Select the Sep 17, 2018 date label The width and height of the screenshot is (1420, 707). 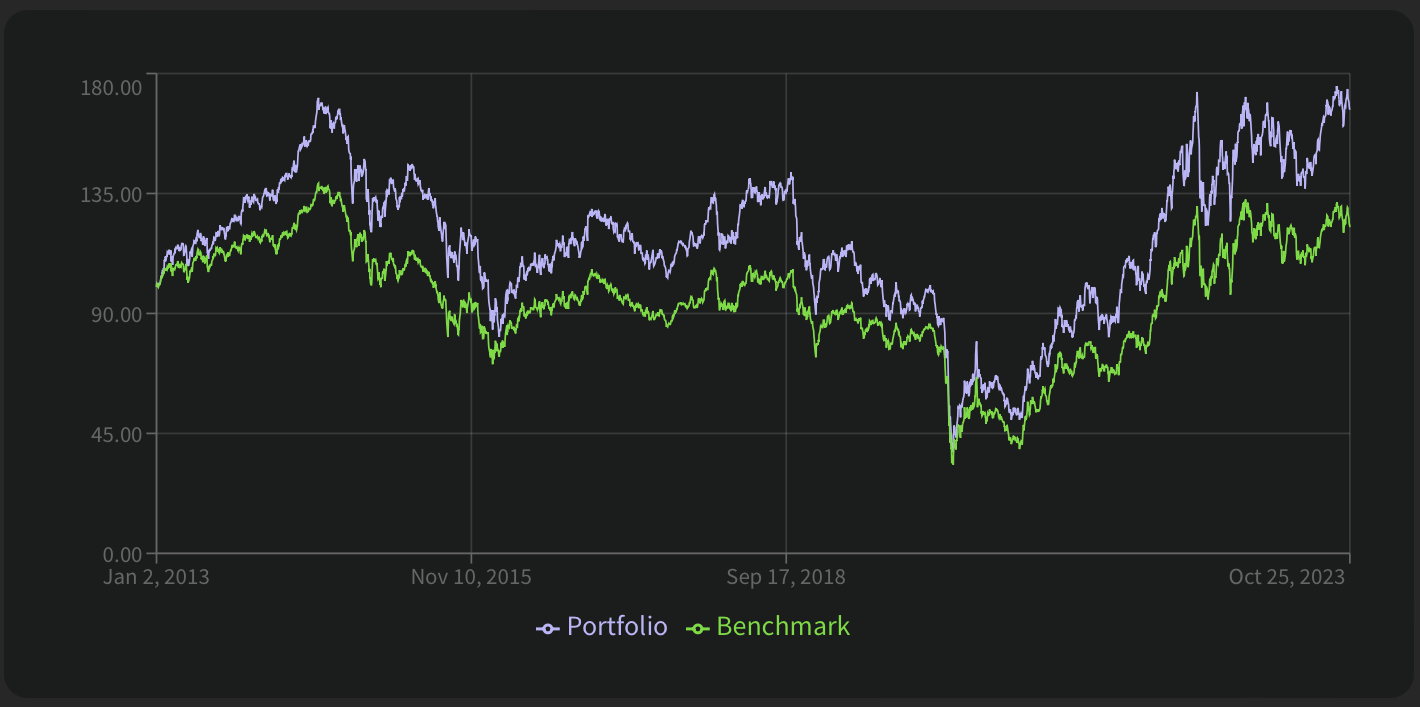(x=786, y=577)
